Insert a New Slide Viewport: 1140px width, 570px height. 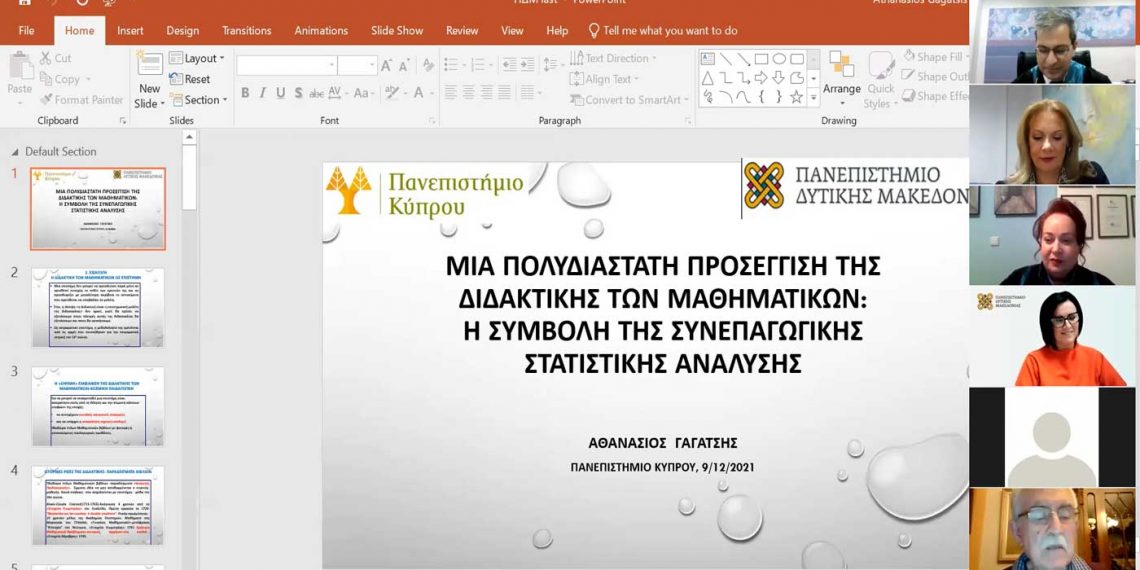150,81
